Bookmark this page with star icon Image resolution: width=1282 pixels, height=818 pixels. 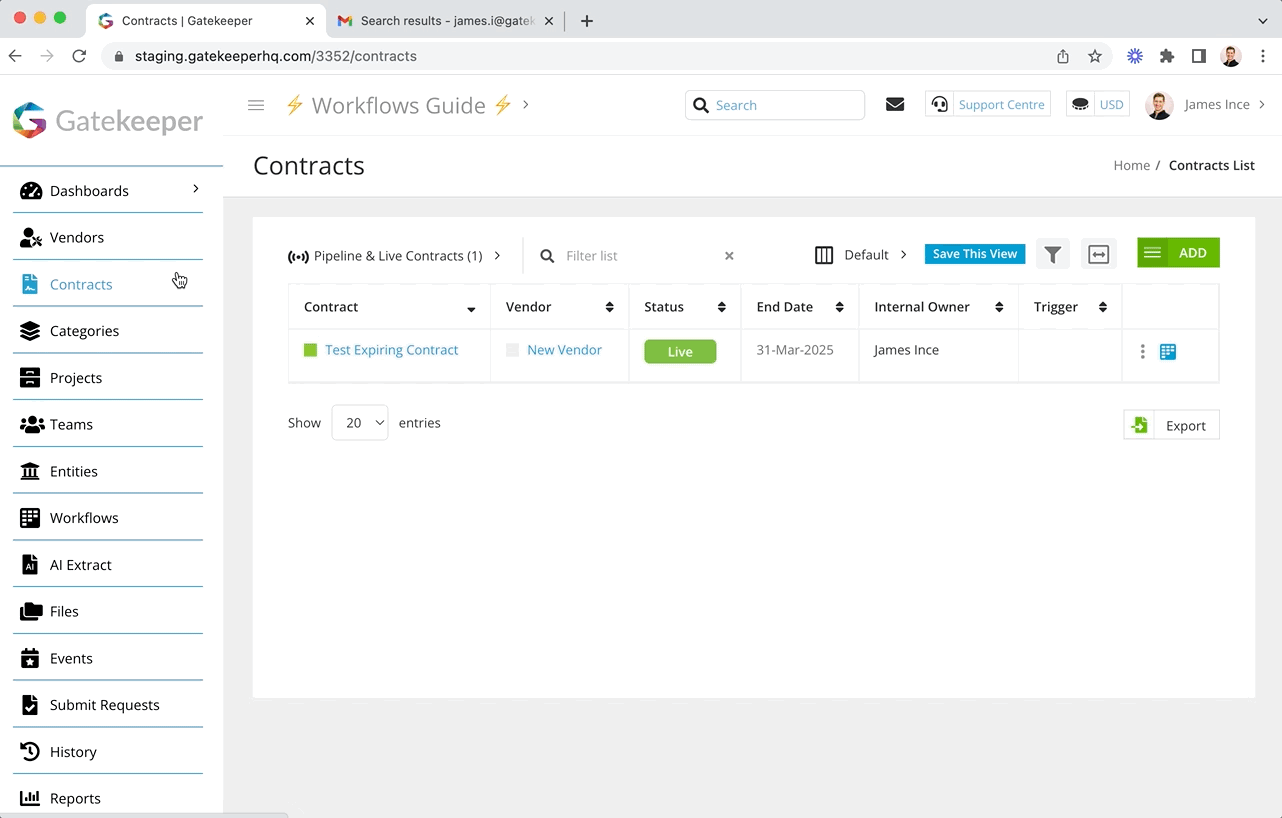click(x=1095, y=56)
